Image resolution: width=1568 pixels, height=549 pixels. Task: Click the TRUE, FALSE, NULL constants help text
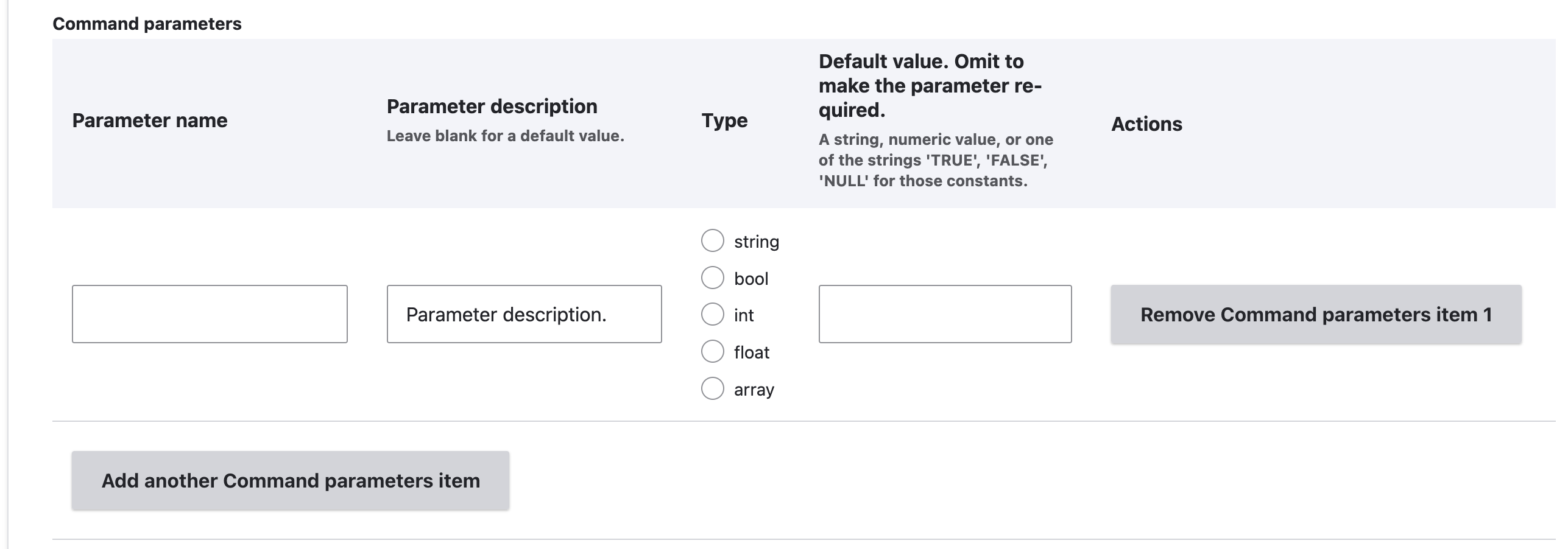pos(936,160)
